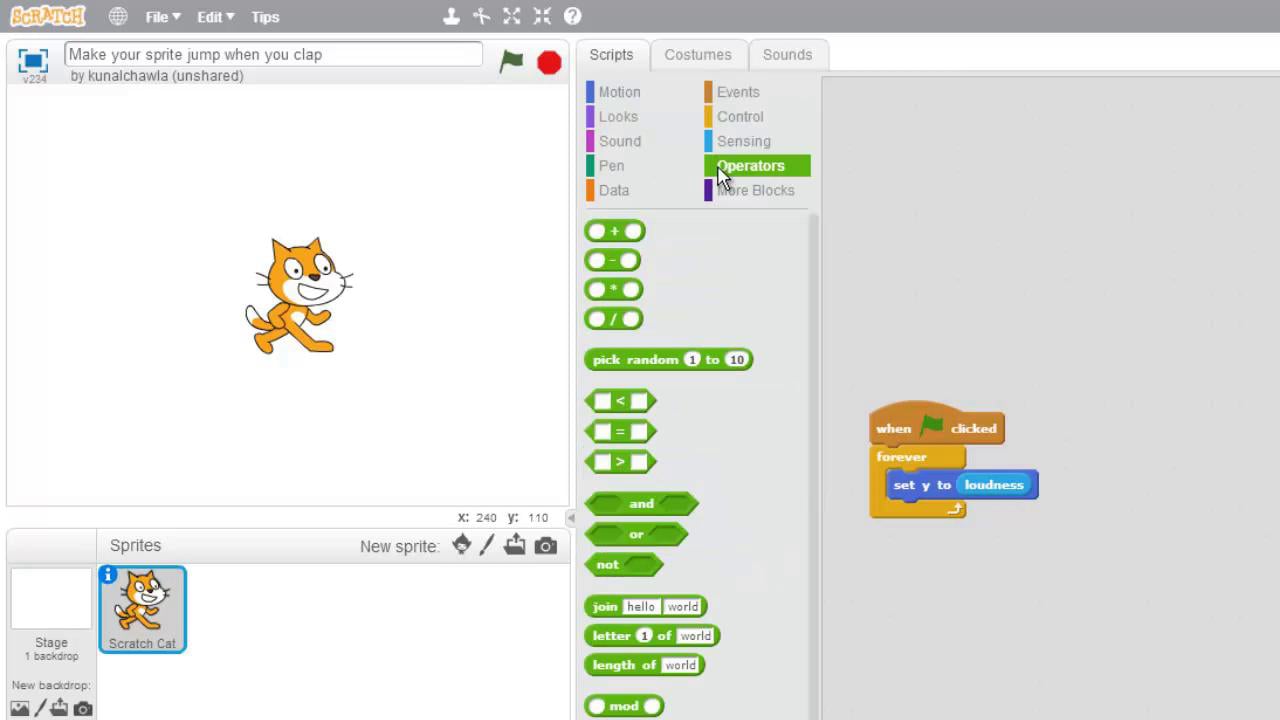Switch to the Scripts tab
This screenshot has width=1280, height=720.
(611, 55)
